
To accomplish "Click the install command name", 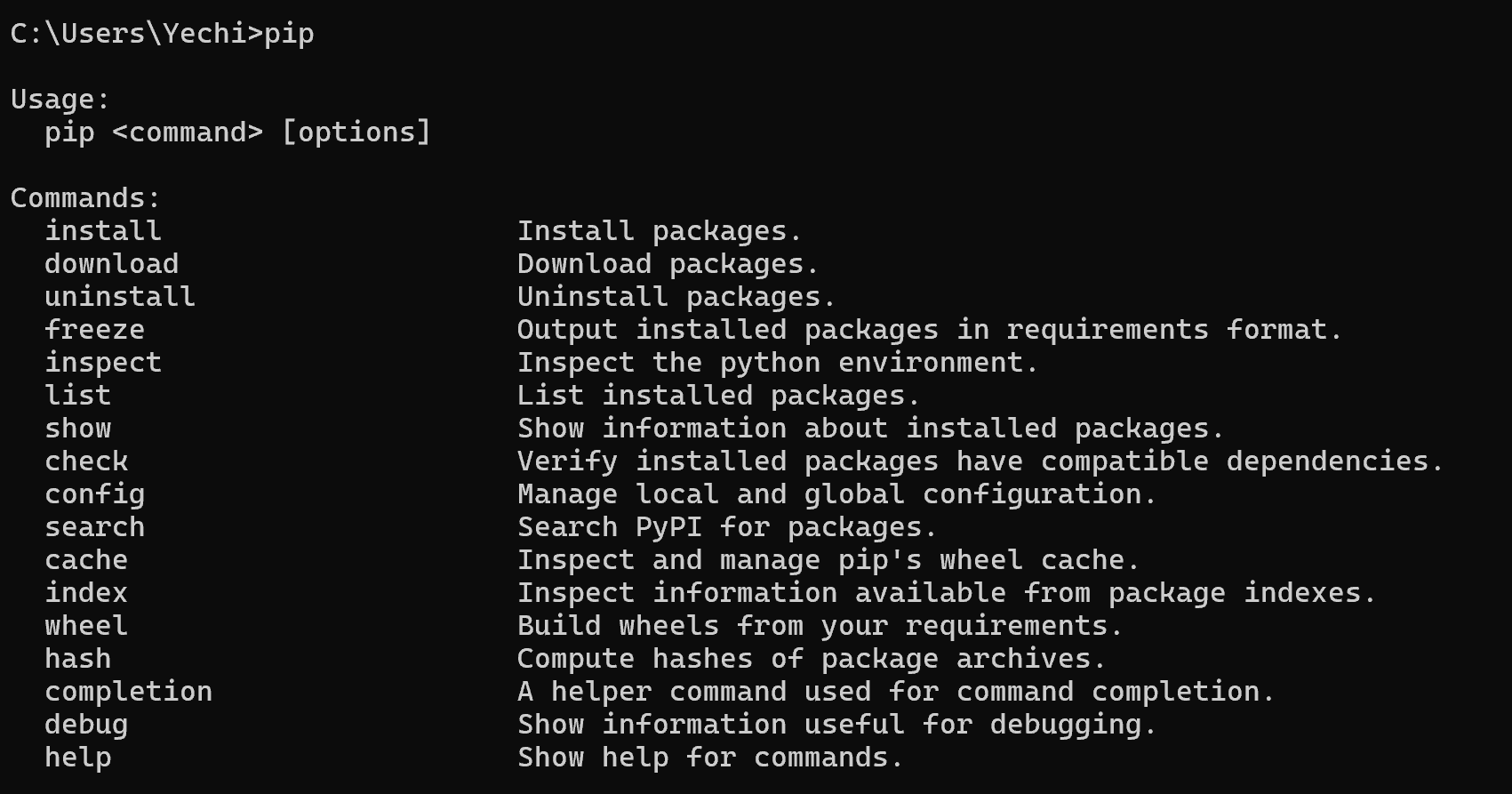I will (x=103, y=230).
